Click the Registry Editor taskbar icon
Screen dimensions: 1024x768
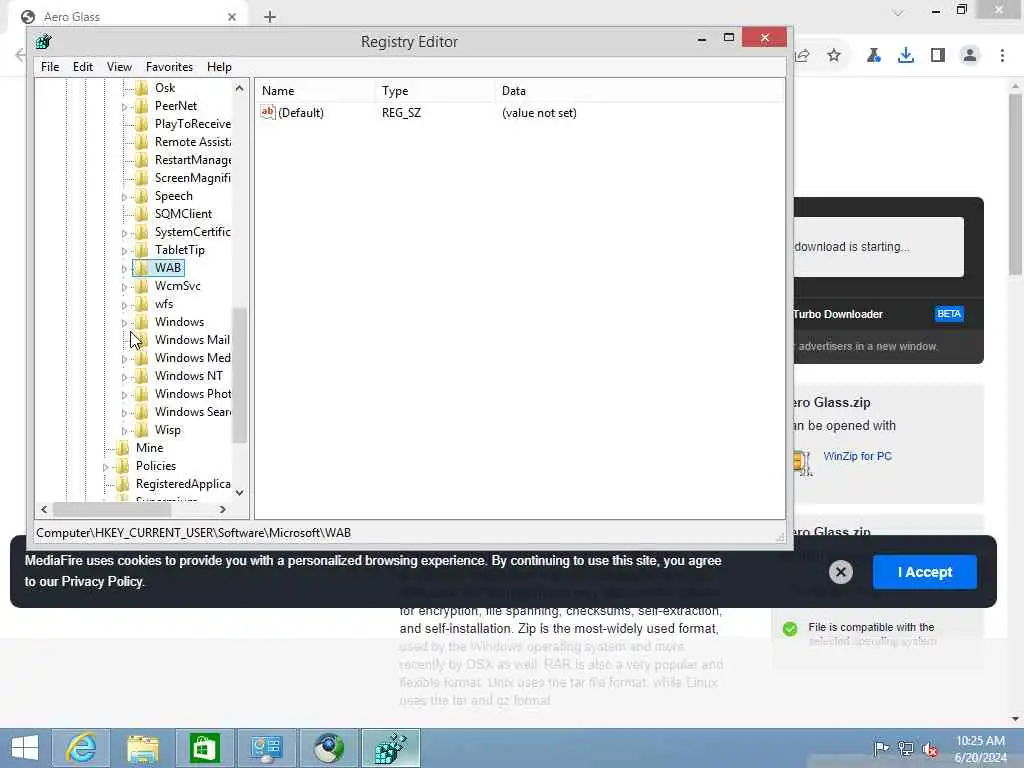[x=391, y=748]
